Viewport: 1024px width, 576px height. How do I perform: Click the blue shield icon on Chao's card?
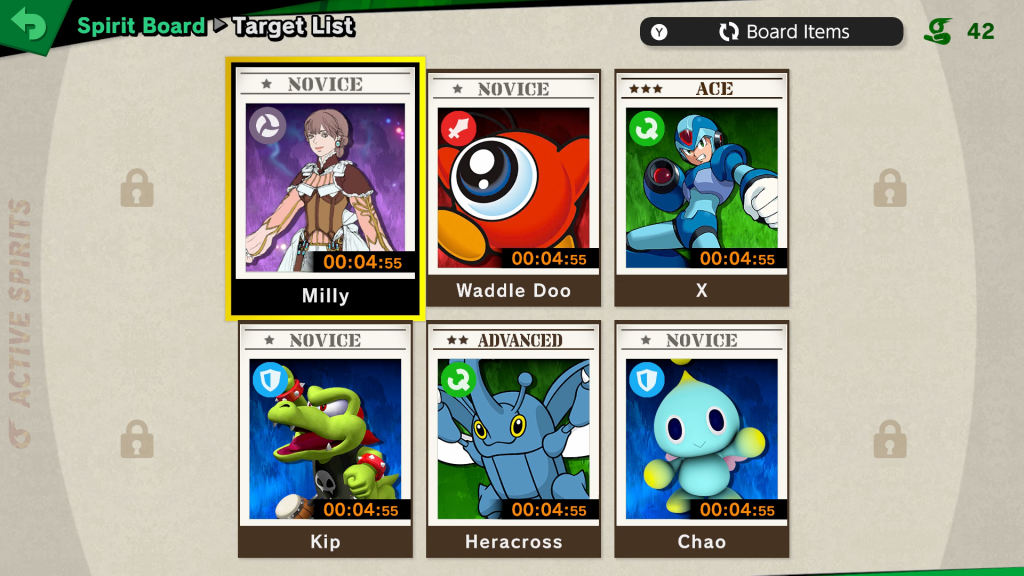(x=647, y=379)
